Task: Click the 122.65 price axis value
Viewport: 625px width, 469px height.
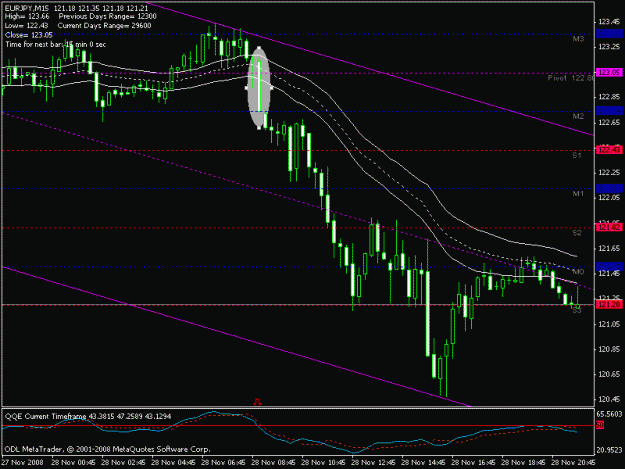Action: click(x=609, y=122)
